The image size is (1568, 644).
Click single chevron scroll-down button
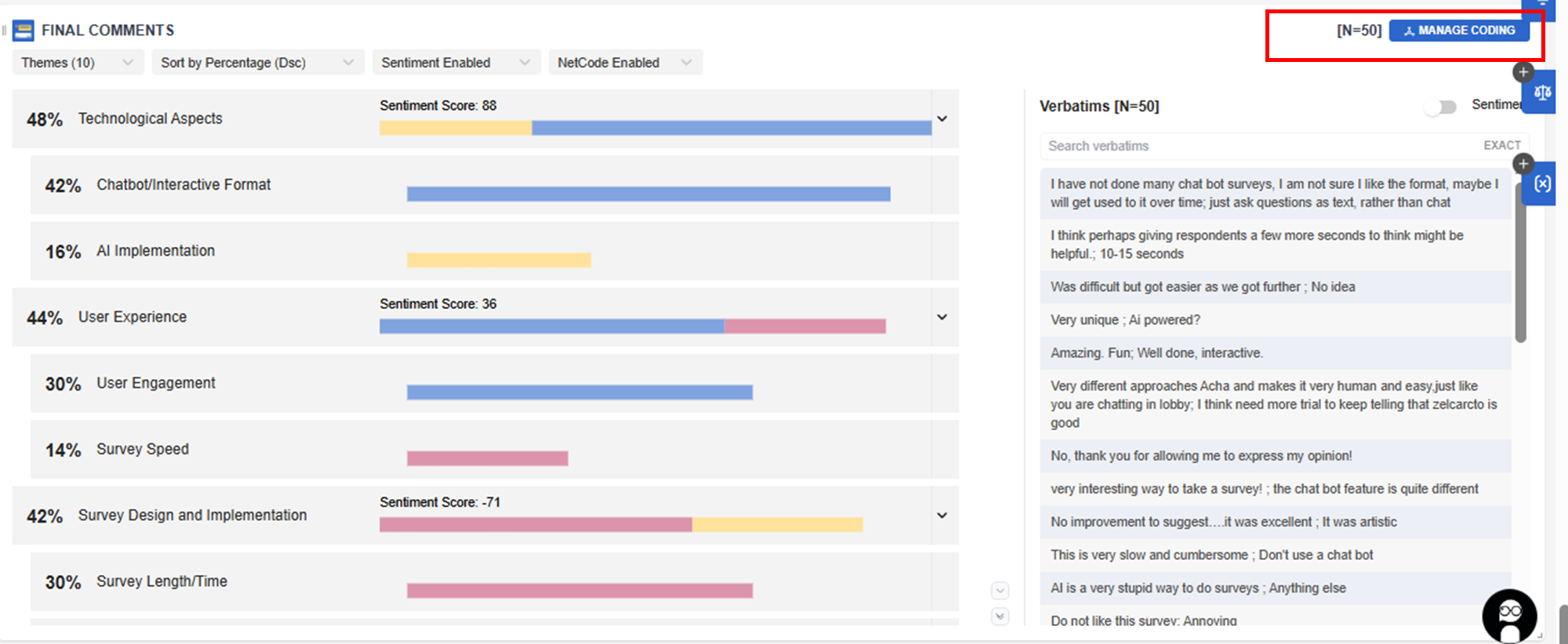[1000, 591]
